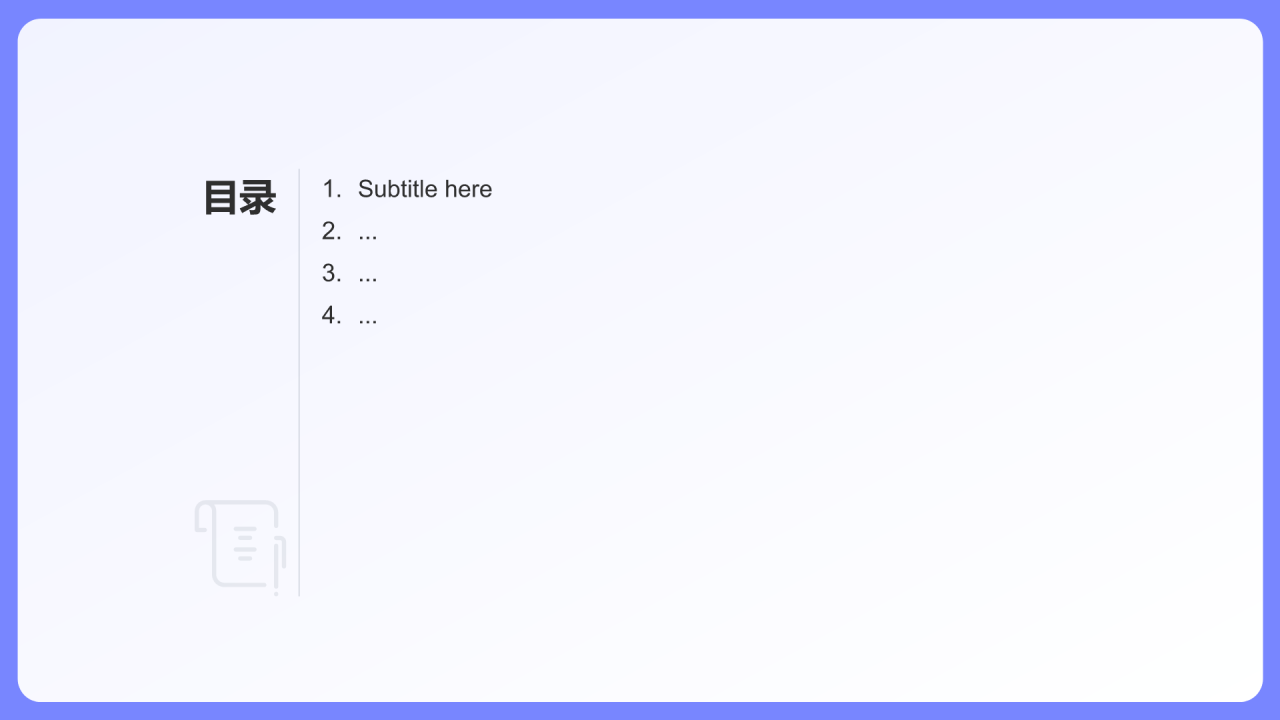This screenshot has width=1280, height=720.
Task: Click the list number '4.'
Action: (x=332, y=315)
